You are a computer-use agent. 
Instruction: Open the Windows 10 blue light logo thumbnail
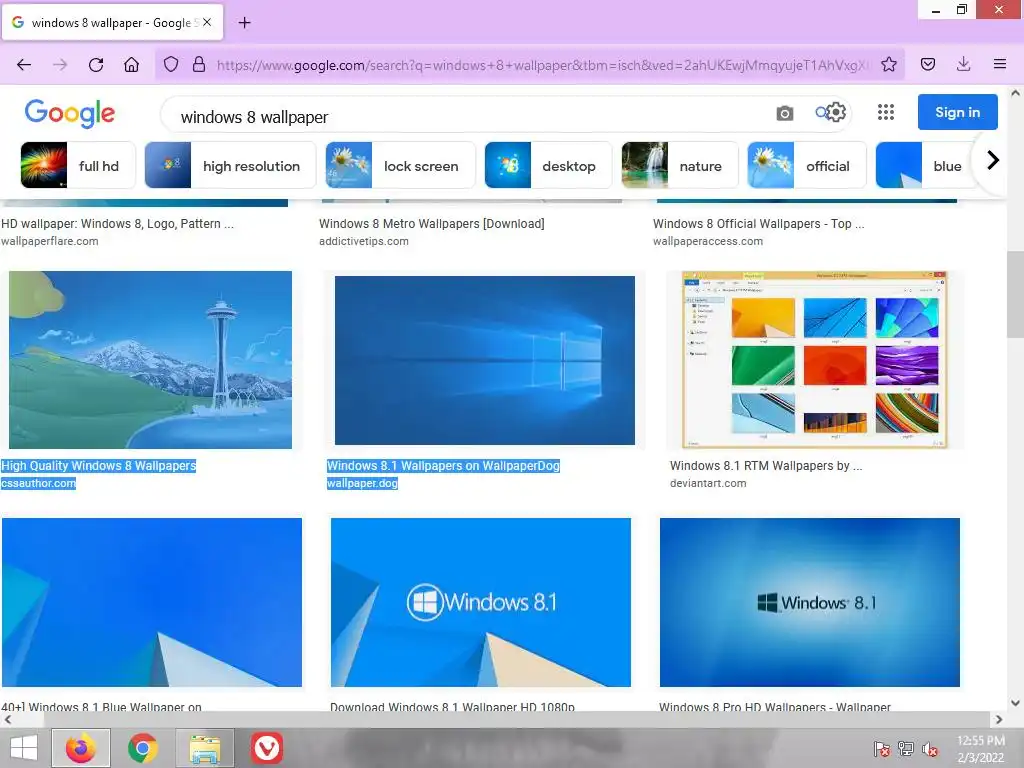click(x=485, y=360)
